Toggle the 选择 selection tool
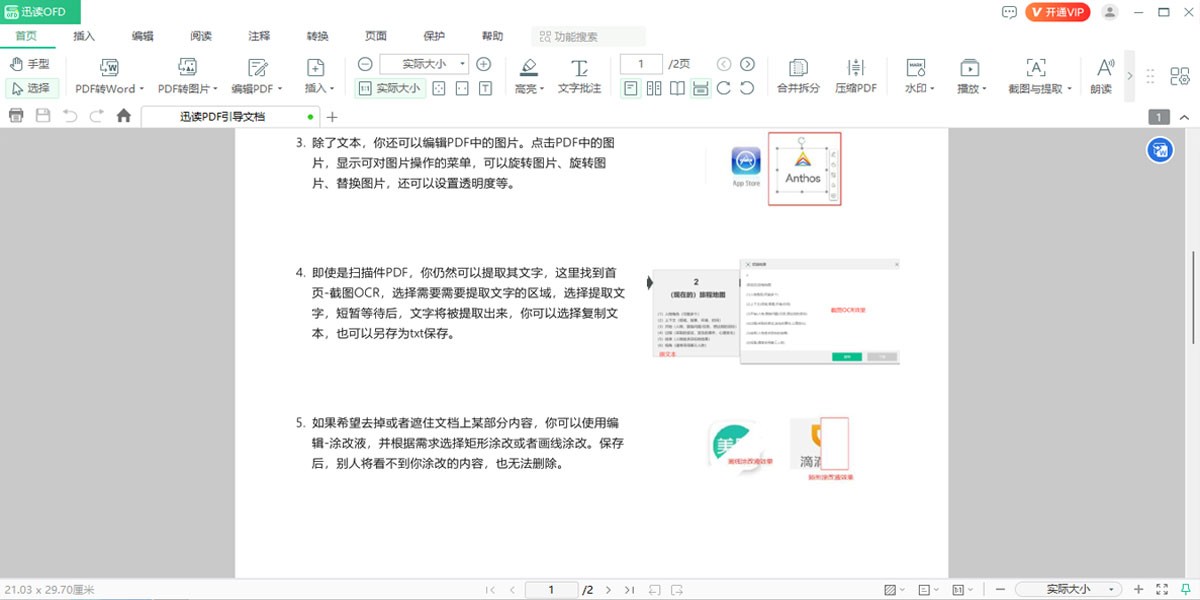 (x=31, y=88)
